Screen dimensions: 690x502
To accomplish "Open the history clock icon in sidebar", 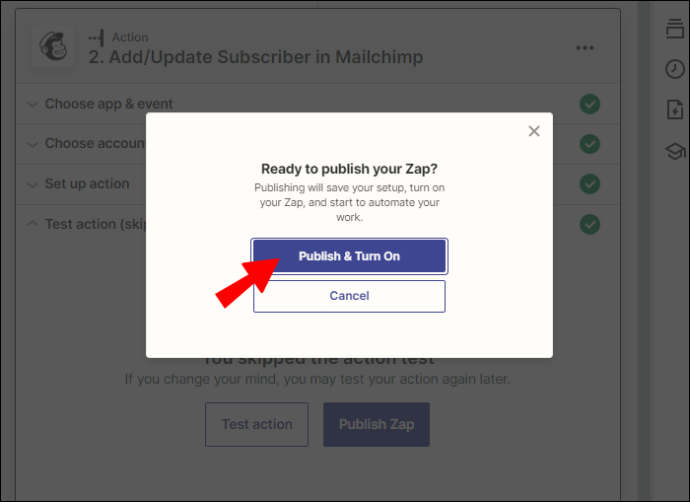I will [x=675, y=69].
